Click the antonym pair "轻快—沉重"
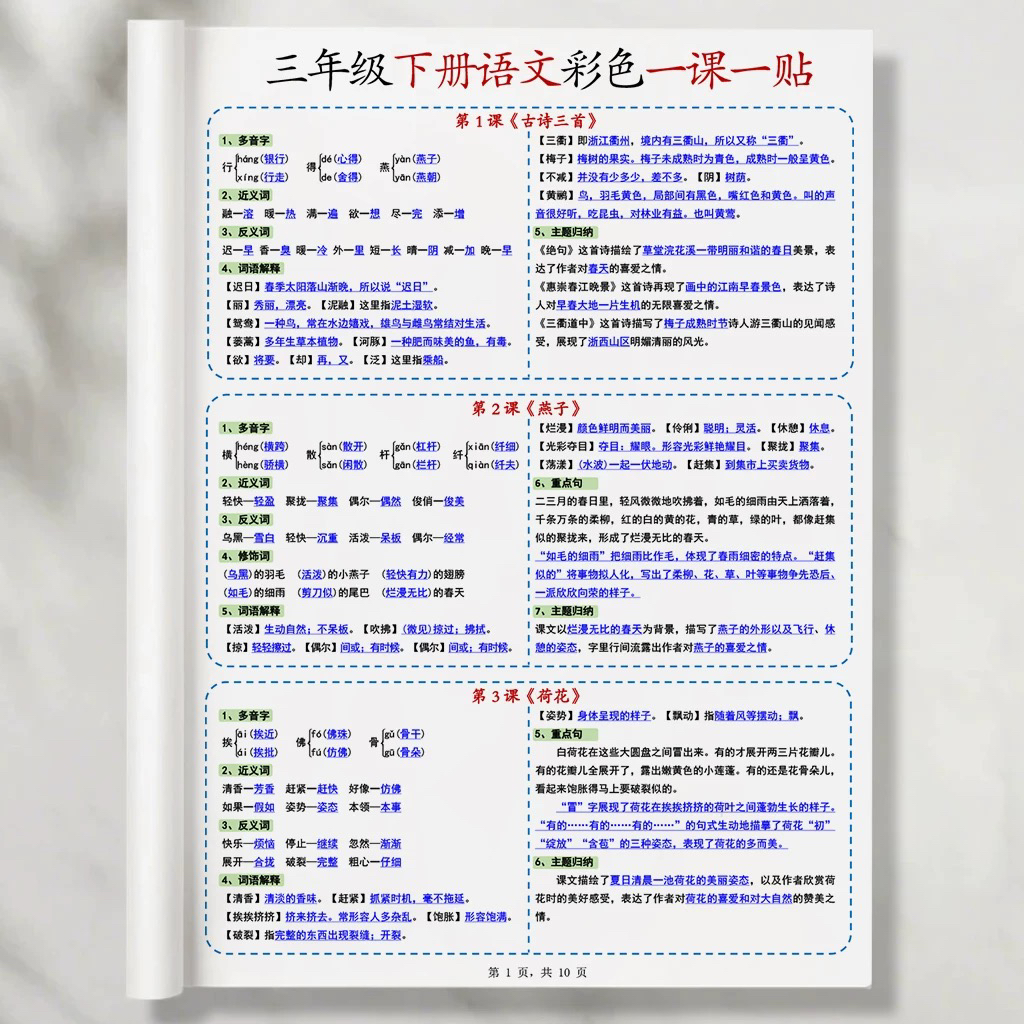Viewport: 1024px width, 1024px height. tap(312, 537)
